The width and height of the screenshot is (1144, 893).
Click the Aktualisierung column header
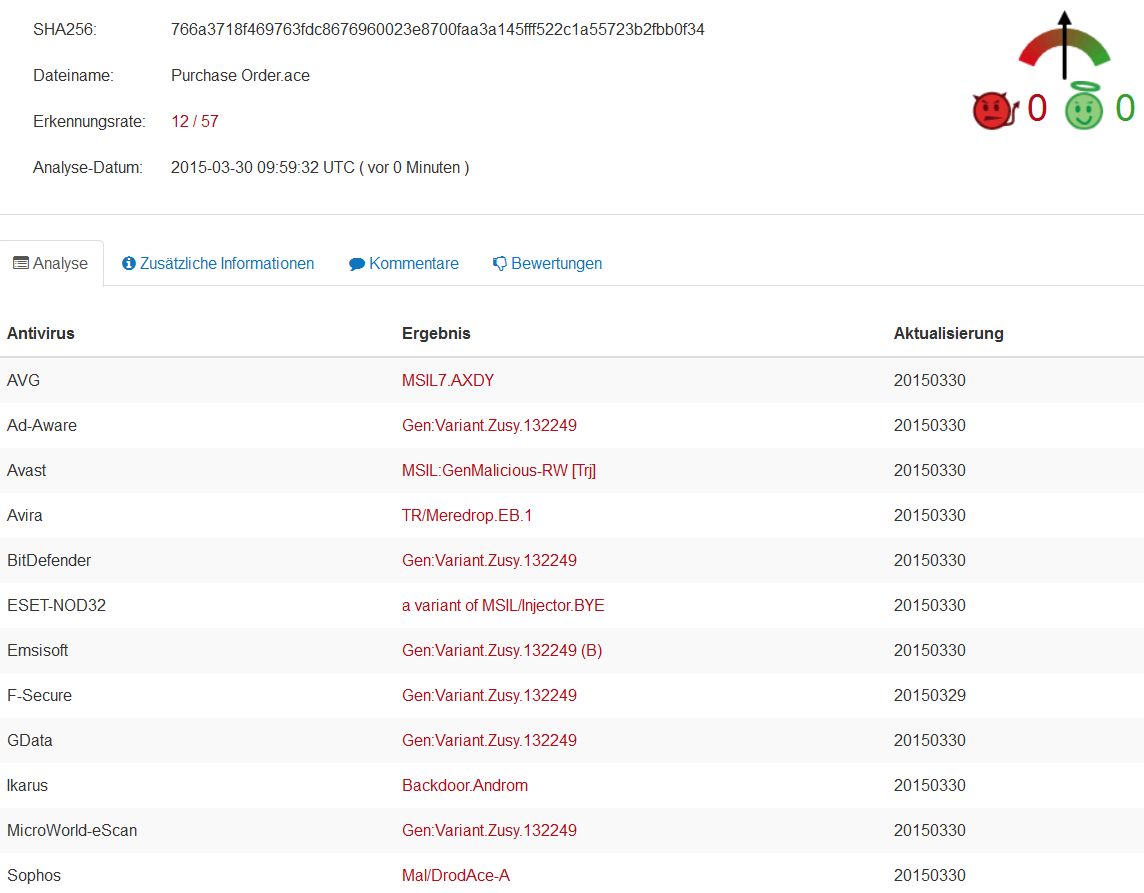948,333
